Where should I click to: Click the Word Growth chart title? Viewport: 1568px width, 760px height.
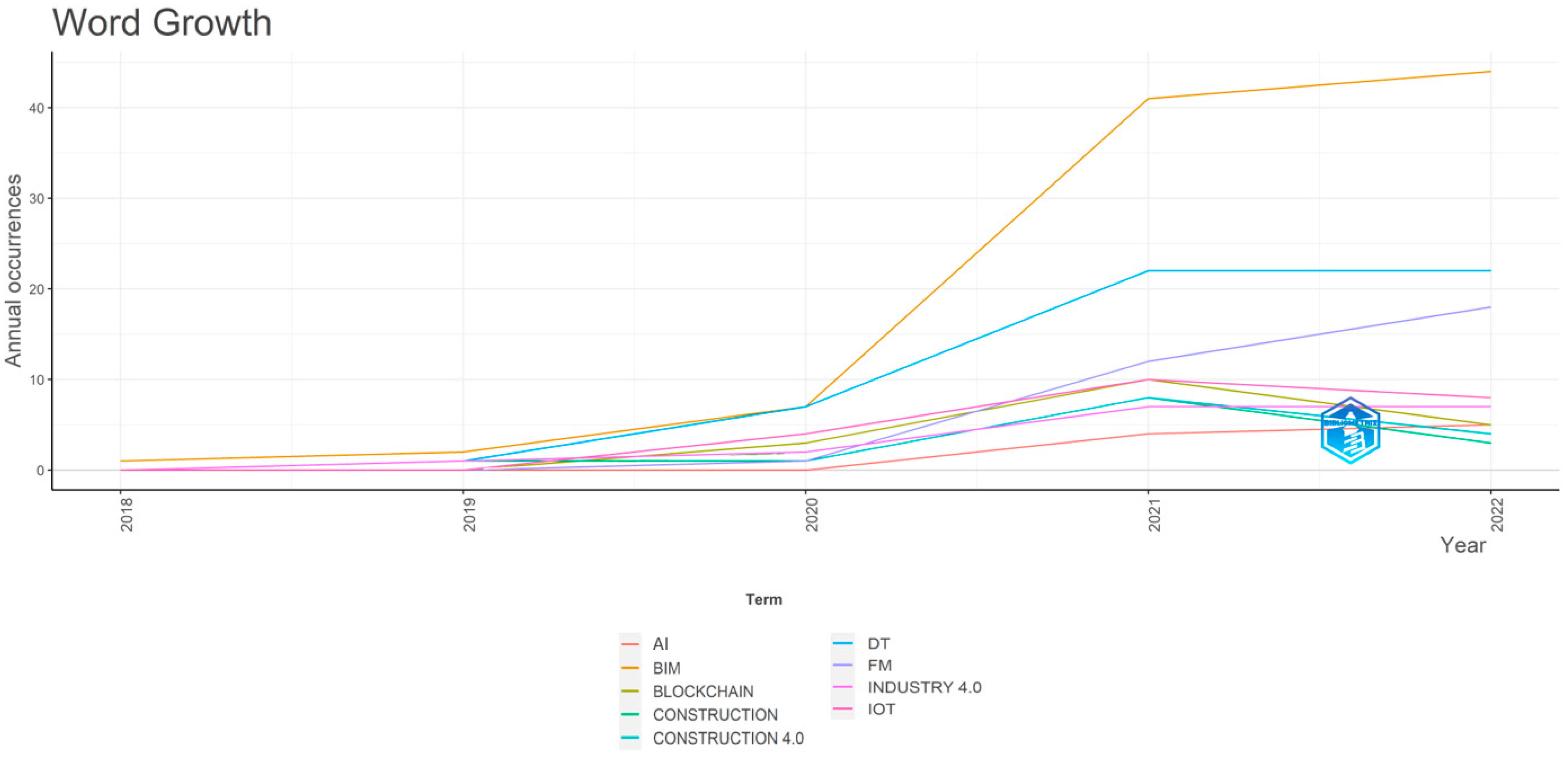pos(162,23)
